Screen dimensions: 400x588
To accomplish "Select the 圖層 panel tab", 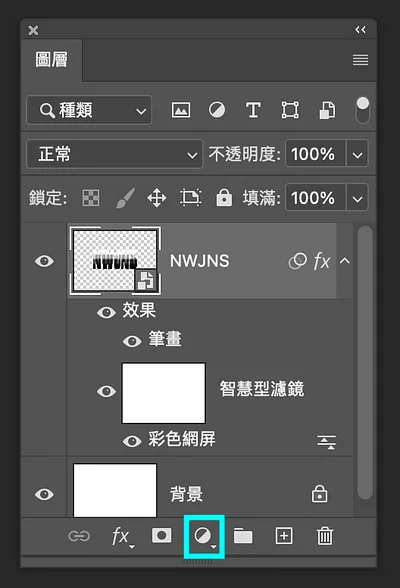I will click(51, 60).
